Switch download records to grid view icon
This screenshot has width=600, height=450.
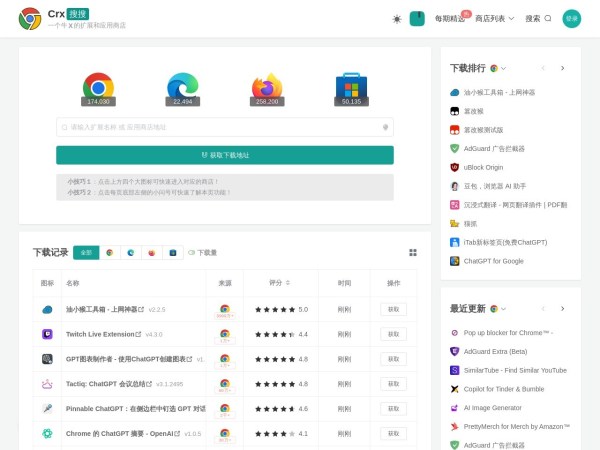point(413,252)
